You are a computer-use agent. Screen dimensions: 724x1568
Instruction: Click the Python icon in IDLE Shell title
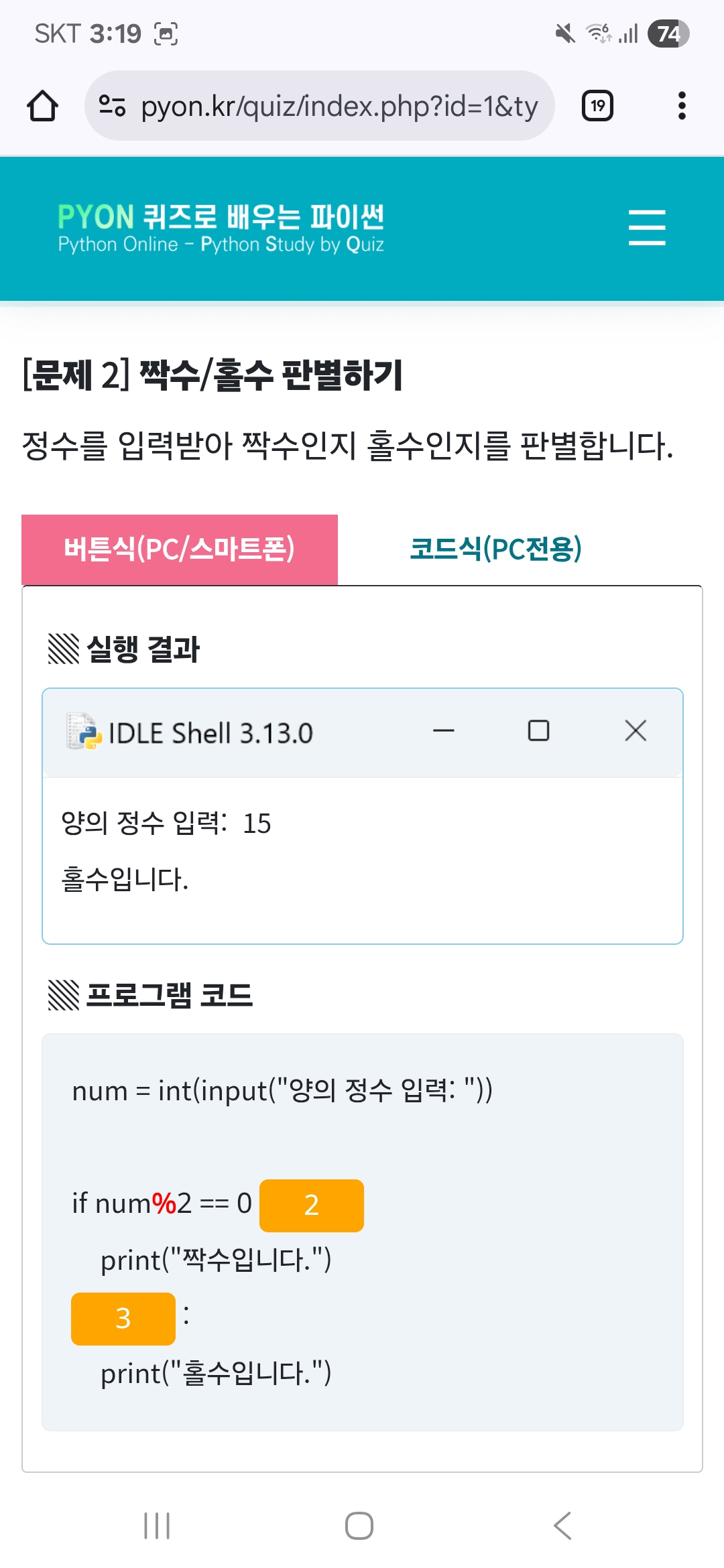click(84, 731)
